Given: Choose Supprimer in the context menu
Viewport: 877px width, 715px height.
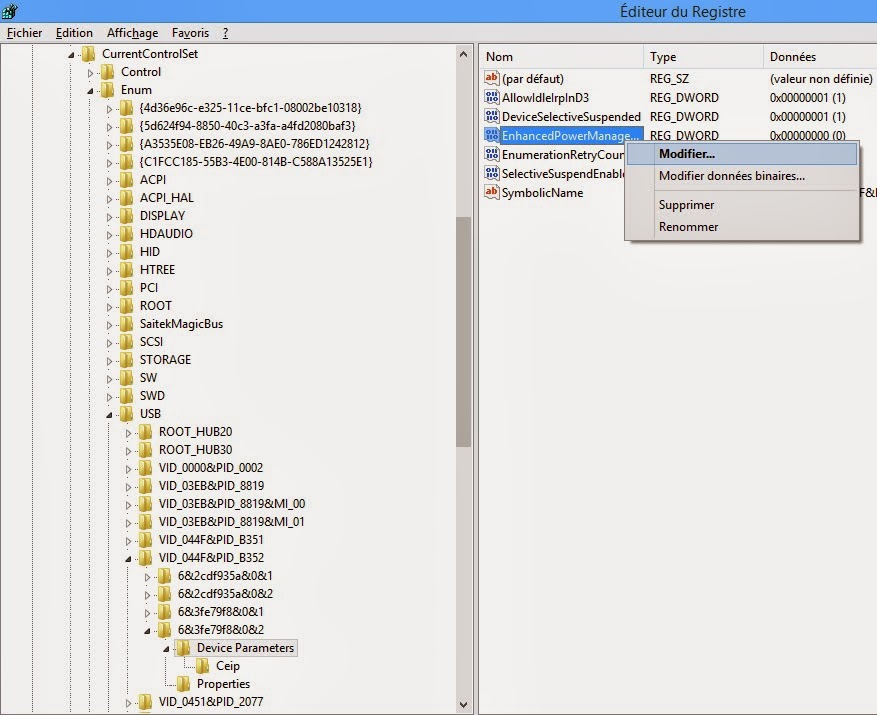Looking at the screenshot, I should [742, 205].
